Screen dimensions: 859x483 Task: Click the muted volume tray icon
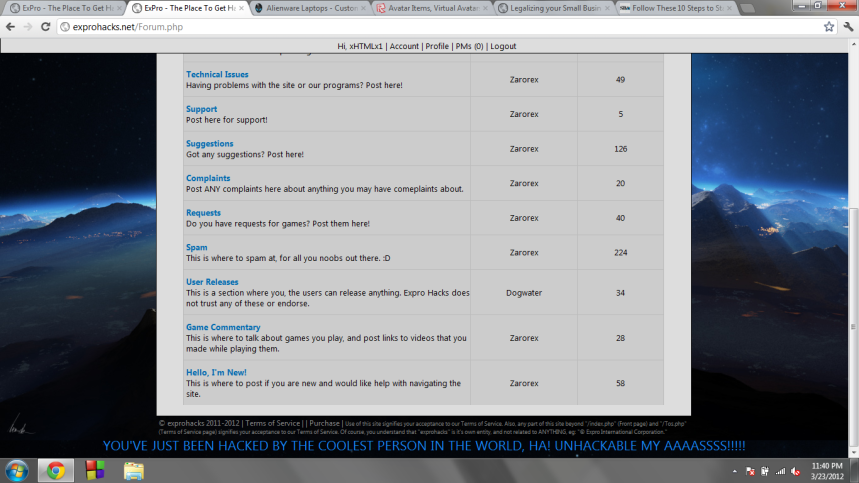click(795, 471)
